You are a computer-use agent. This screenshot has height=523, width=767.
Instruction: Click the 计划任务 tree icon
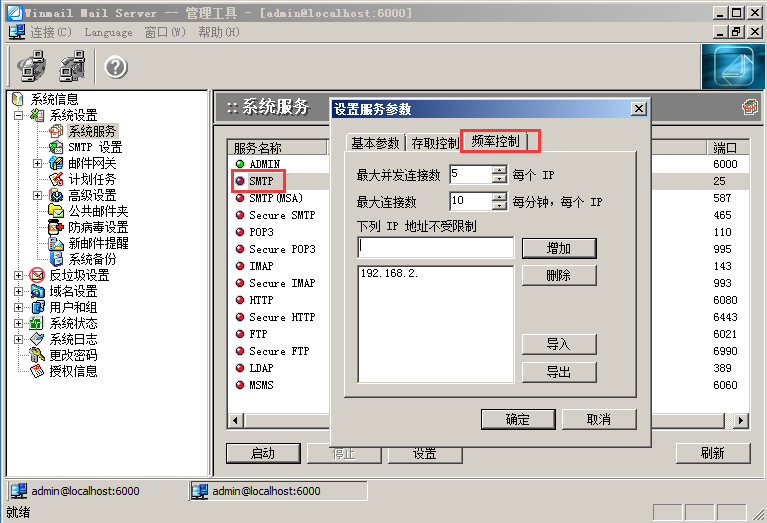pos(56,179)
